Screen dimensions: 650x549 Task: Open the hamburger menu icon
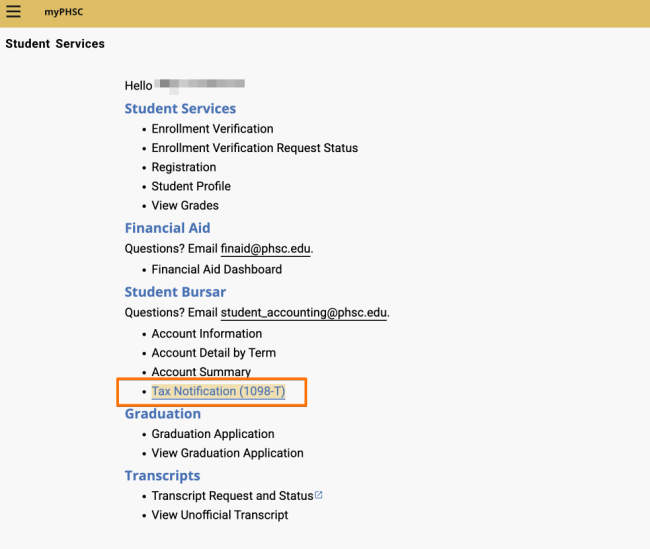13,12
